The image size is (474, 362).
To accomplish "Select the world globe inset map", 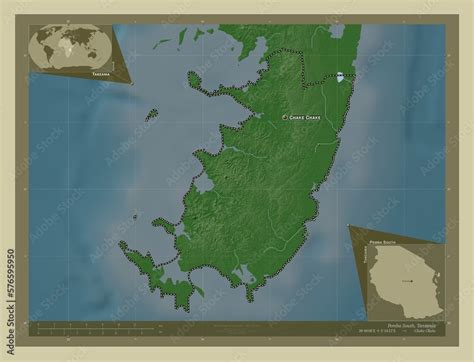I will pyautogui.click(x=70, y=47).
